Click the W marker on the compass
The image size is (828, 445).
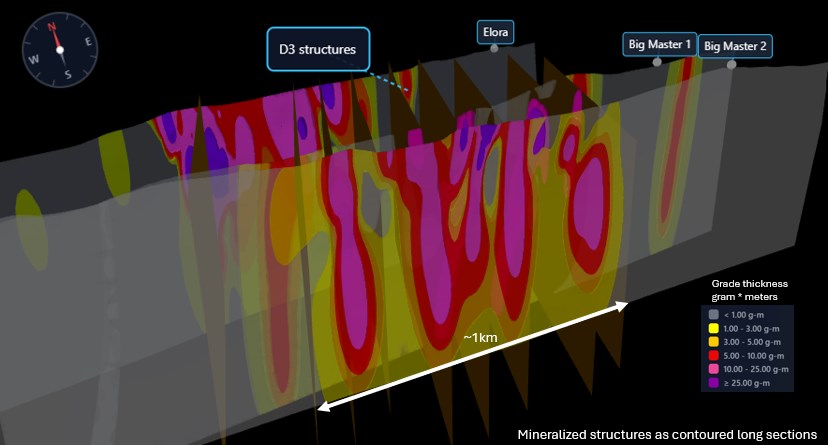(34, 58)
